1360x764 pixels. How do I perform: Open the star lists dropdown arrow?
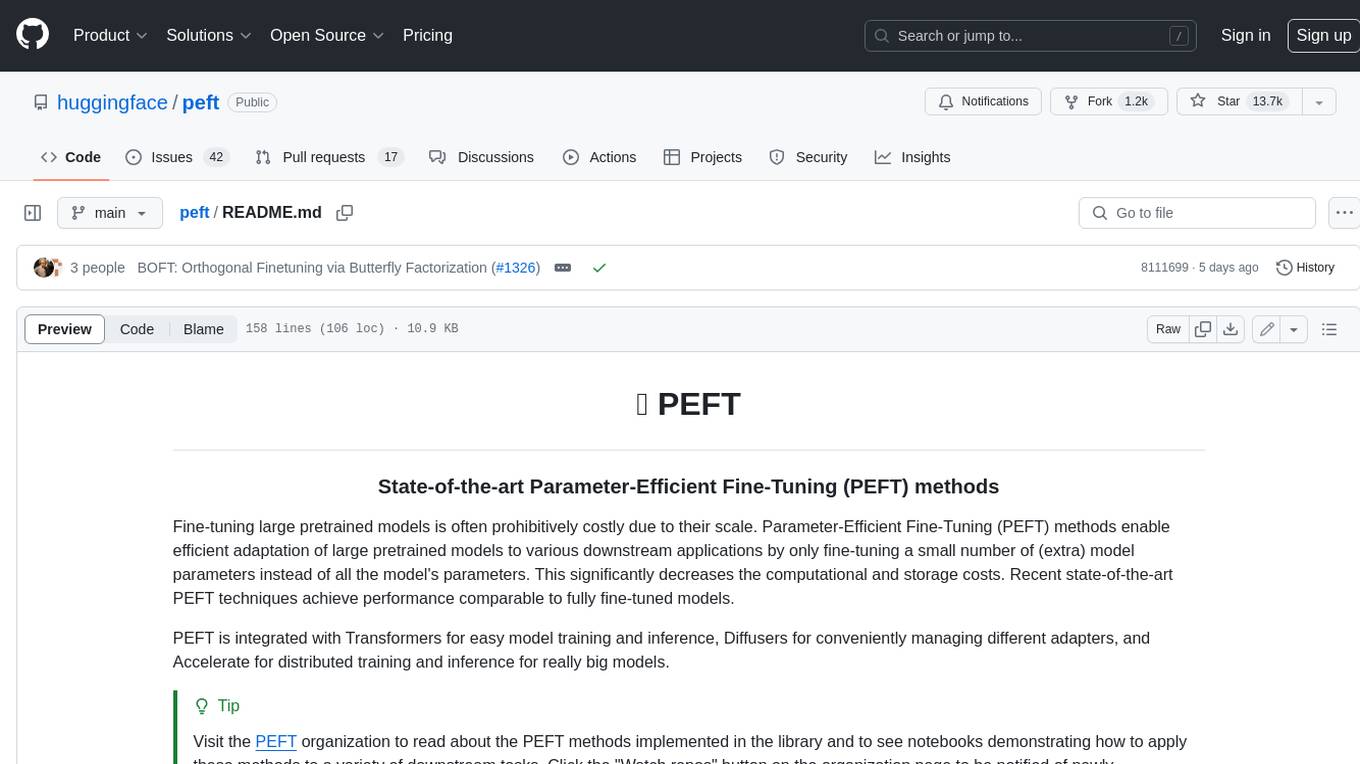[x=1319, y=102]
